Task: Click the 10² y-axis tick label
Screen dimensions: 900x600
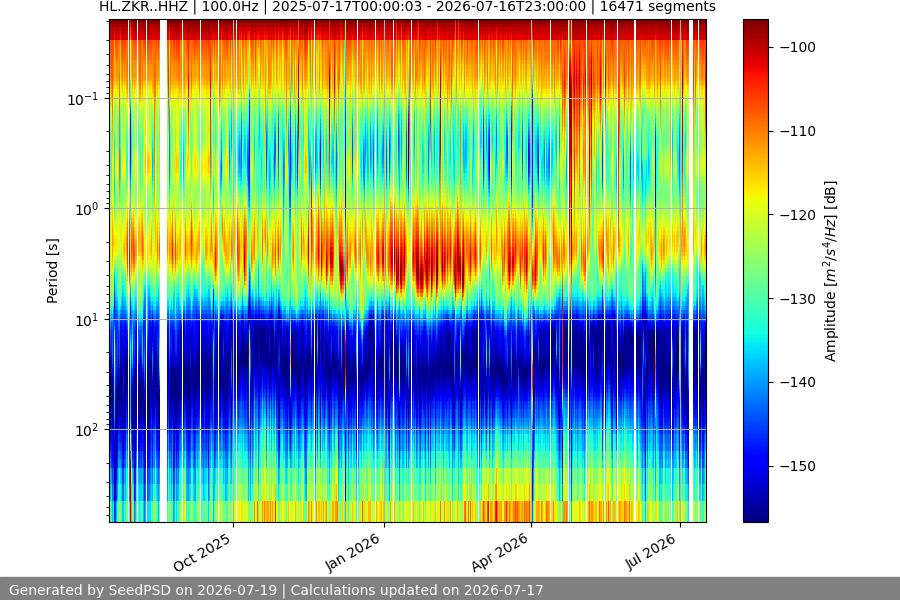Action: [87, 430]
